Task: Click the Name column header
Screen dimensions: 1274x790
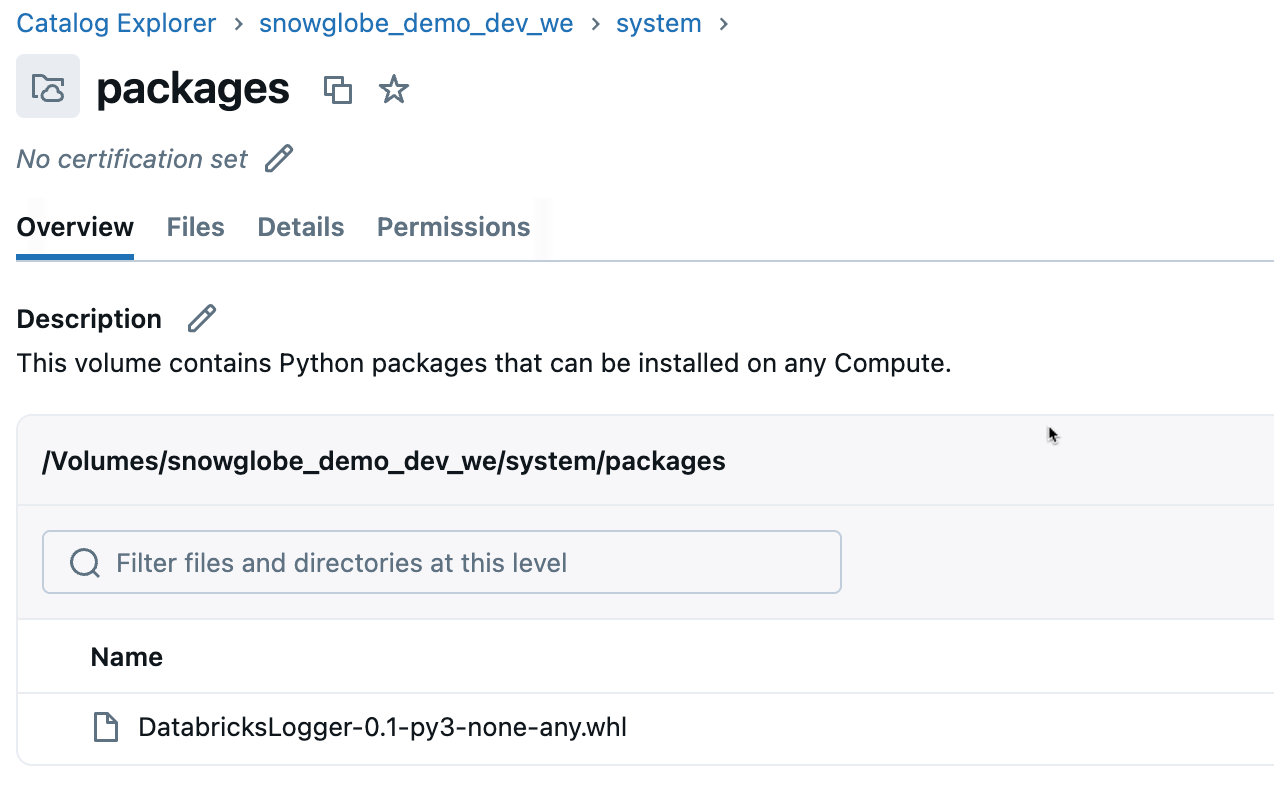Action: [127, 657]
